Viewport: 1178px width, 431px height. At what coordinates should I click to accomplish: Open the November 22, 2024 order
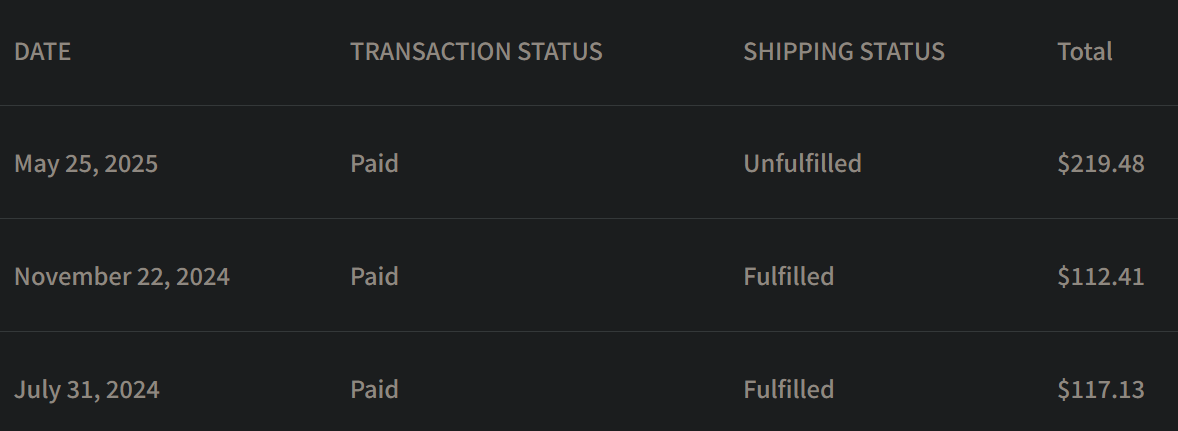point(122,277)
